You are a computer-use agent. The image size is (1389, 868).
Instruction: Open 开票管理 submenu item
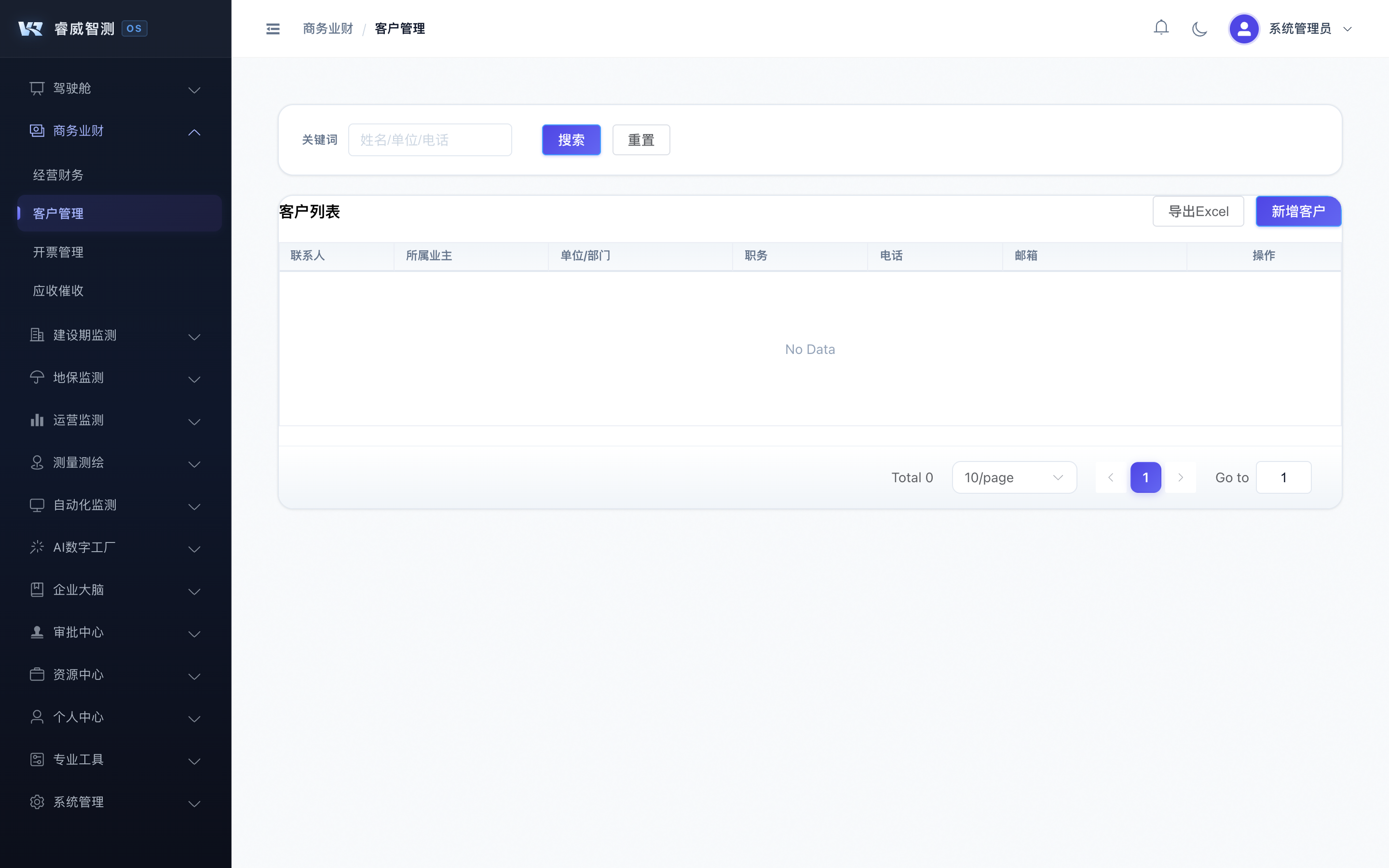click(58, 252)
